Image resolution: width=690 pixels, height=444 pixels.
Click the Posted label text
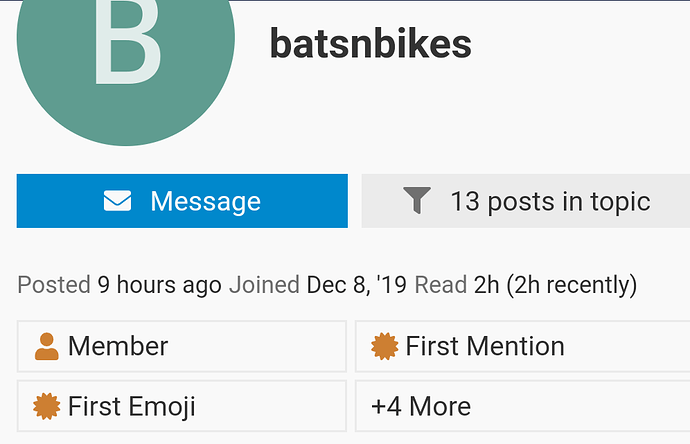[54, 285]
